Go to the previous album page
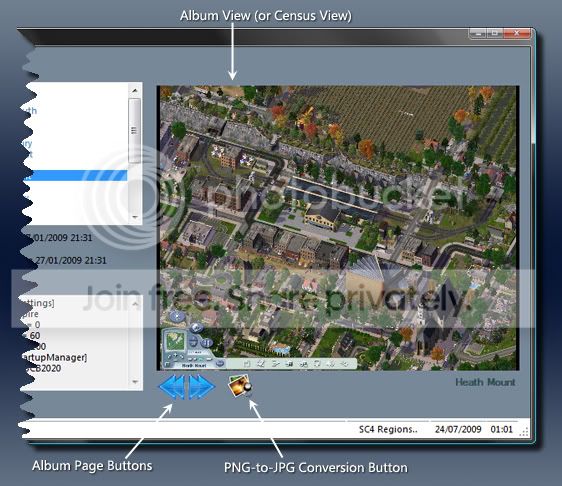Image resolution: width=562 pixels, height=486 pixels. coord(171,386)
